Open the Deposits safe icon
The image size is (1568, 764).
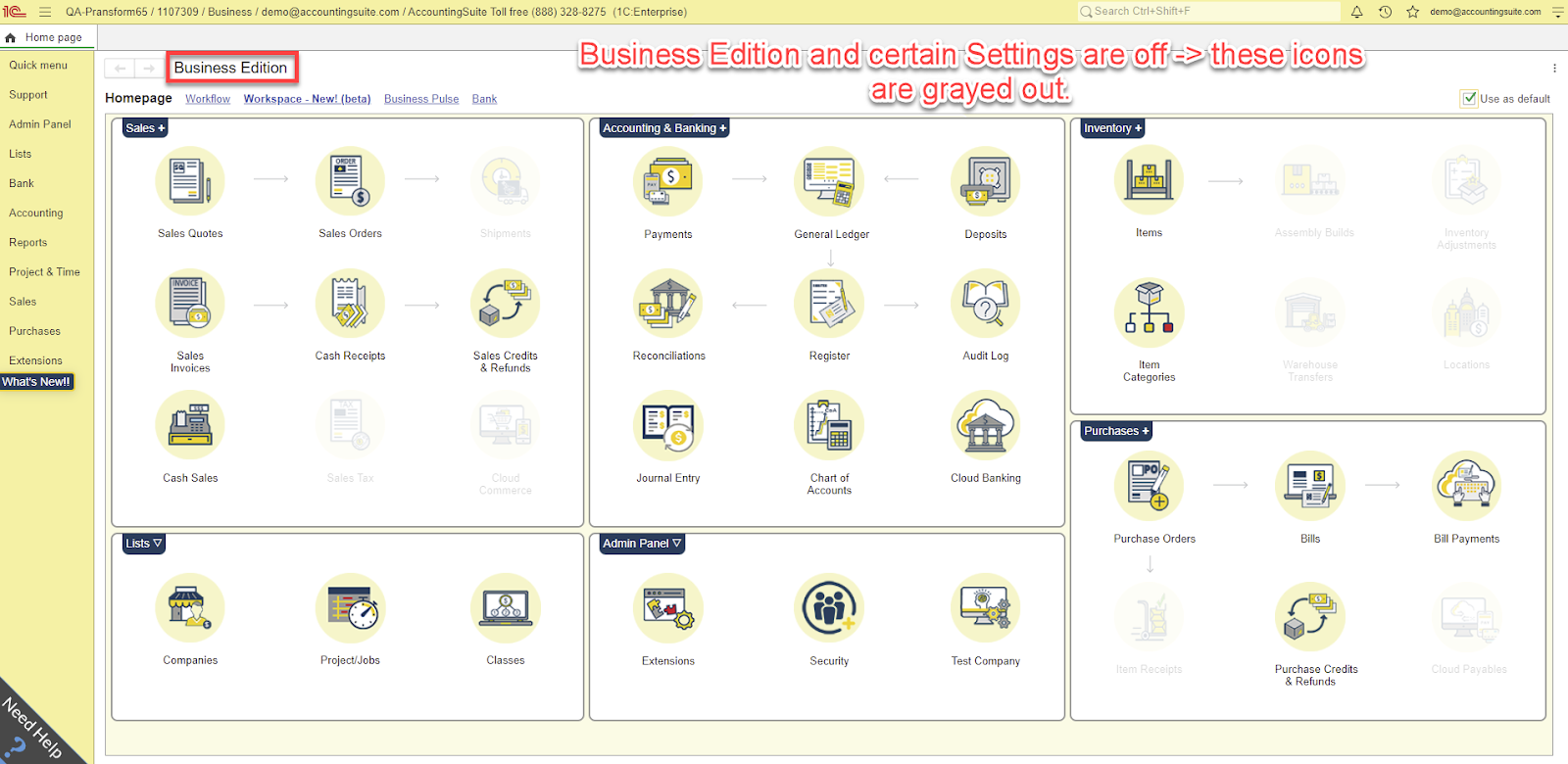point(986,181)
